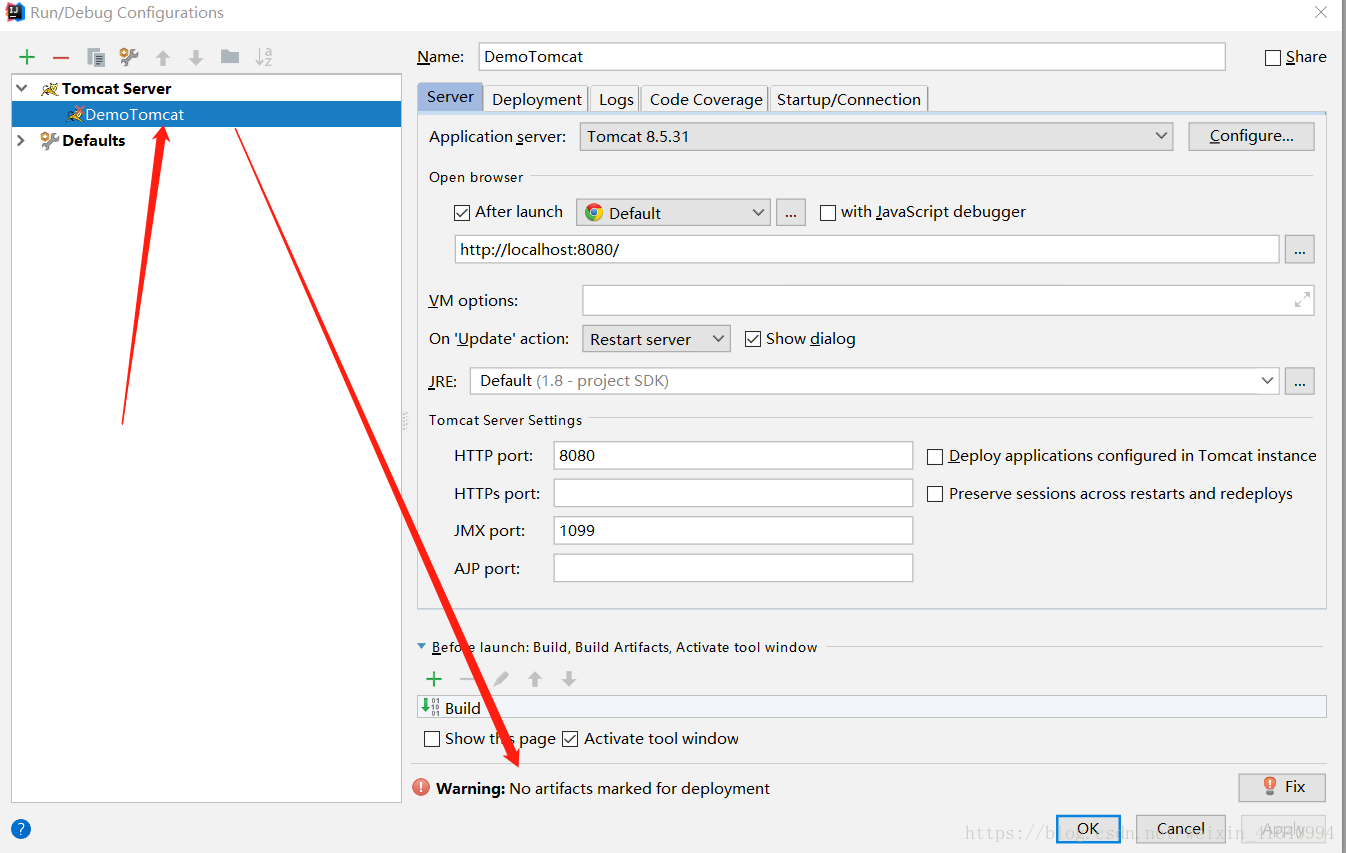This screenshot has height=853, width=1346.
Task: Click the AJP port field
Action: tap(733, 569)
